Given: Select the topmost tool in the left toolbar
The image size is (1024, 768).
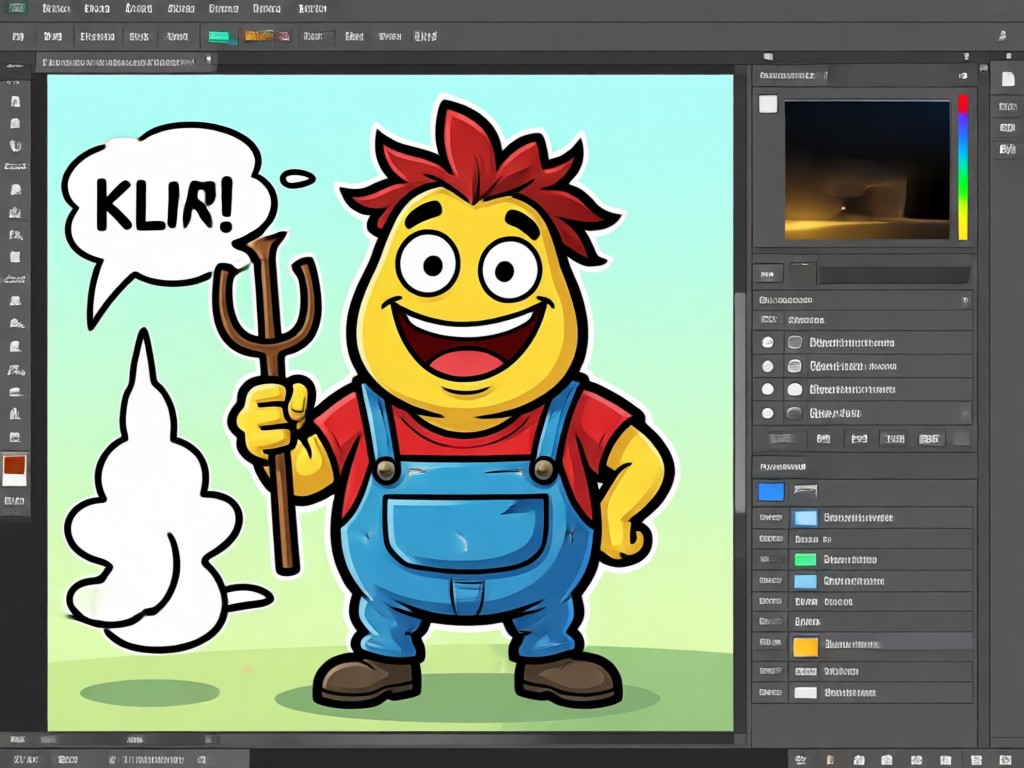Looking at the screenshot, I should (16, 102).
